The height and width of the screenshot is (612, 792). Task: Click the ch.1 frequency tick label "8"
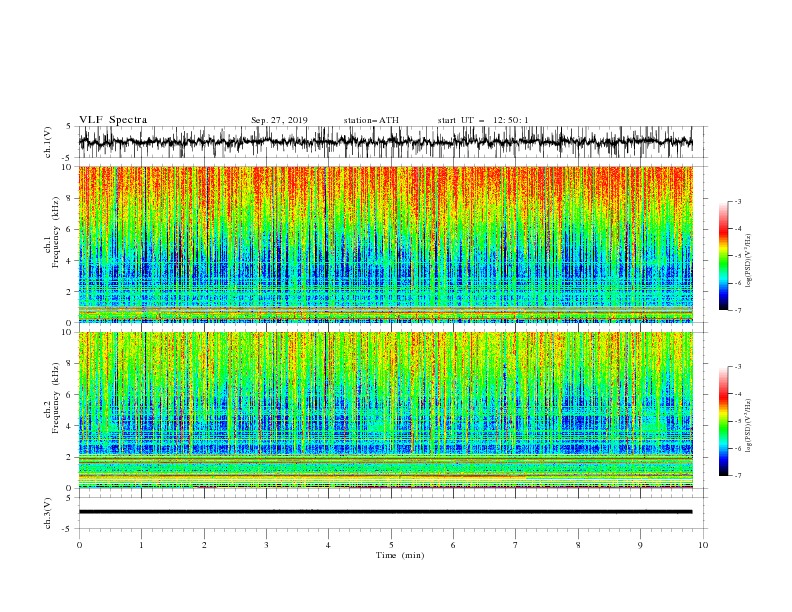70,198
